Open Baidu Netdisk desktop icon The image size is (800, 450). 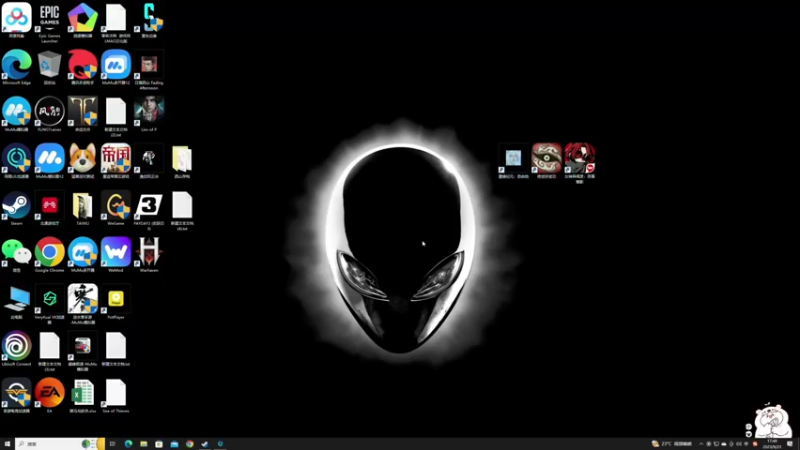pyautogui.click(x=16, y=20)
